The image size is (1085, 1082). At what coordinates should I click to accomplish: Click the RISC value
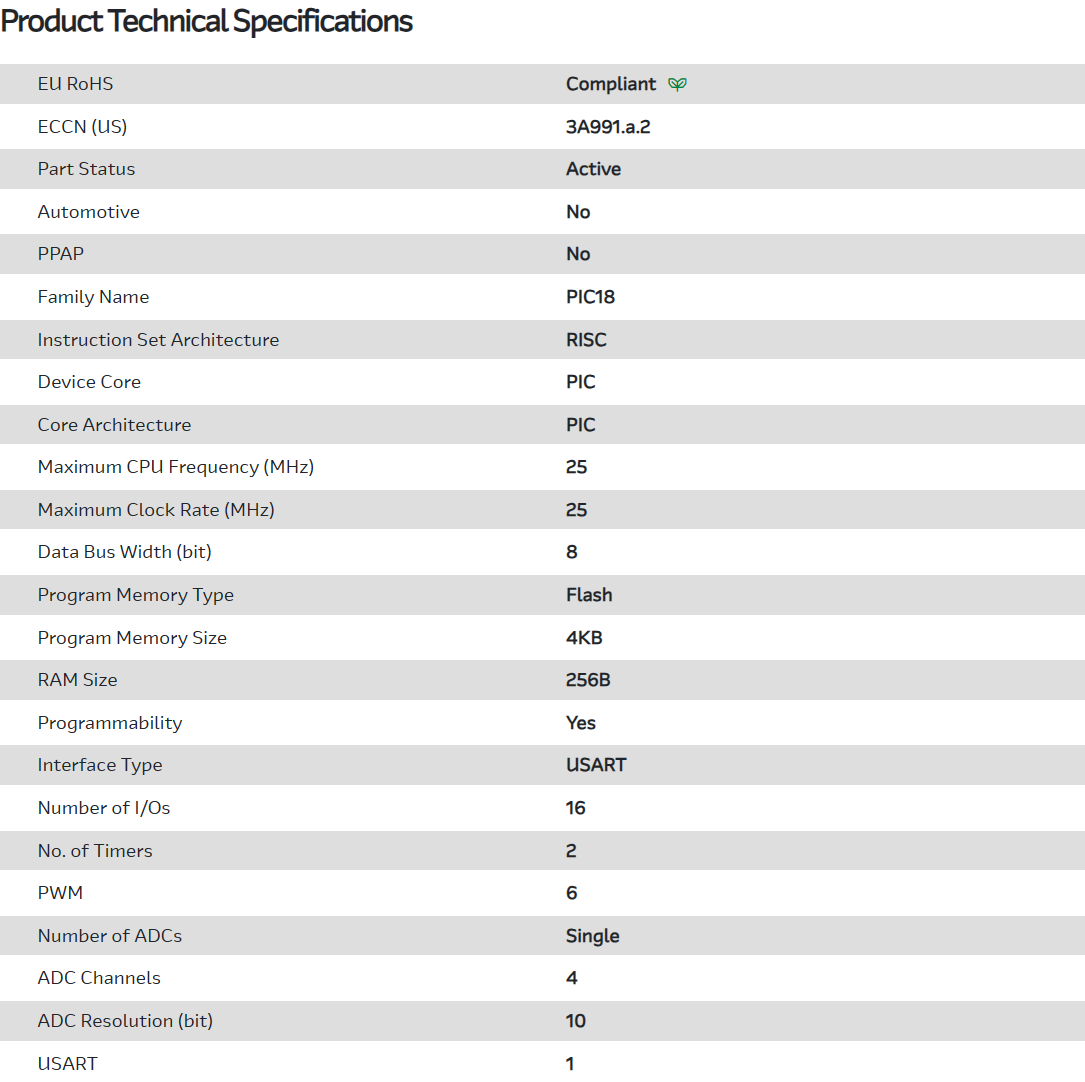(586, 340)
